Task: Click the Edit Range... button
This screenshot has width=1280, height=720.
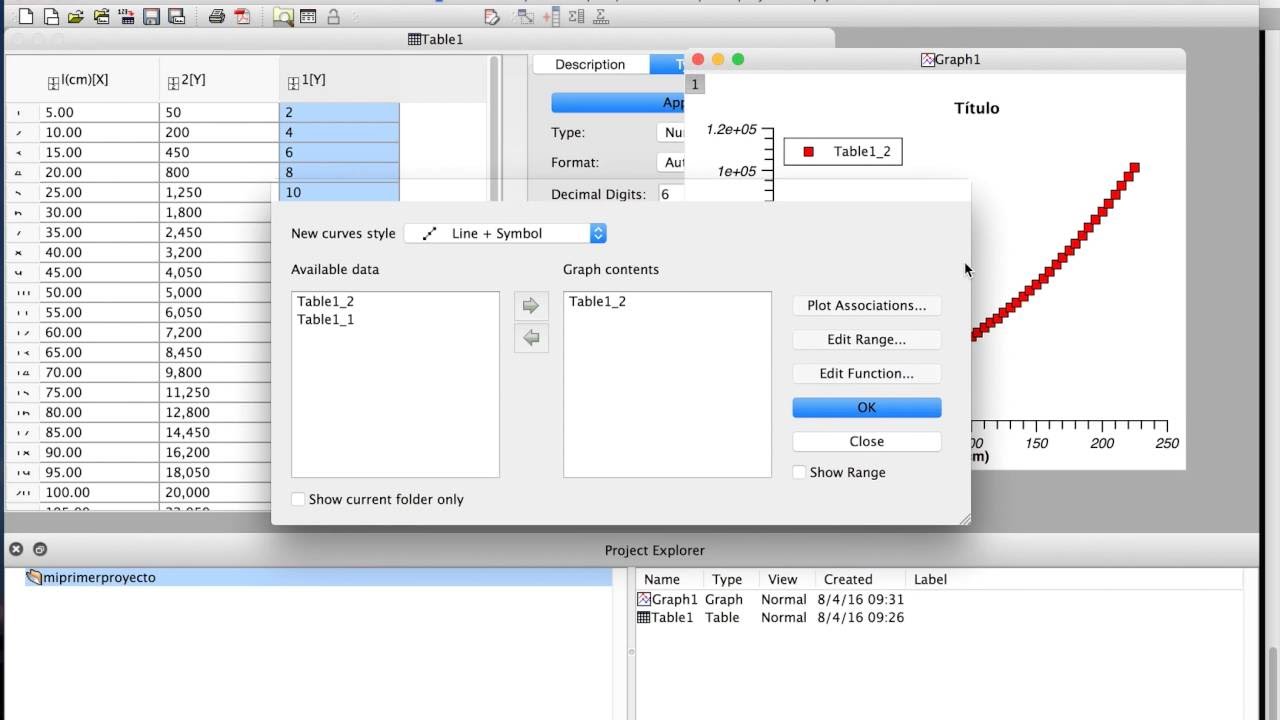Action: [867, 339]
